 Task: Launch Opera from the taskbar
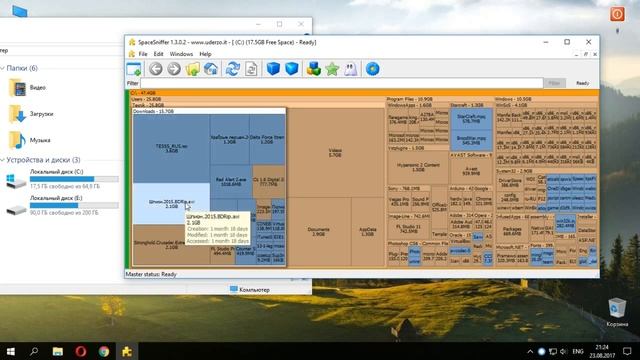tap(81, 351)
